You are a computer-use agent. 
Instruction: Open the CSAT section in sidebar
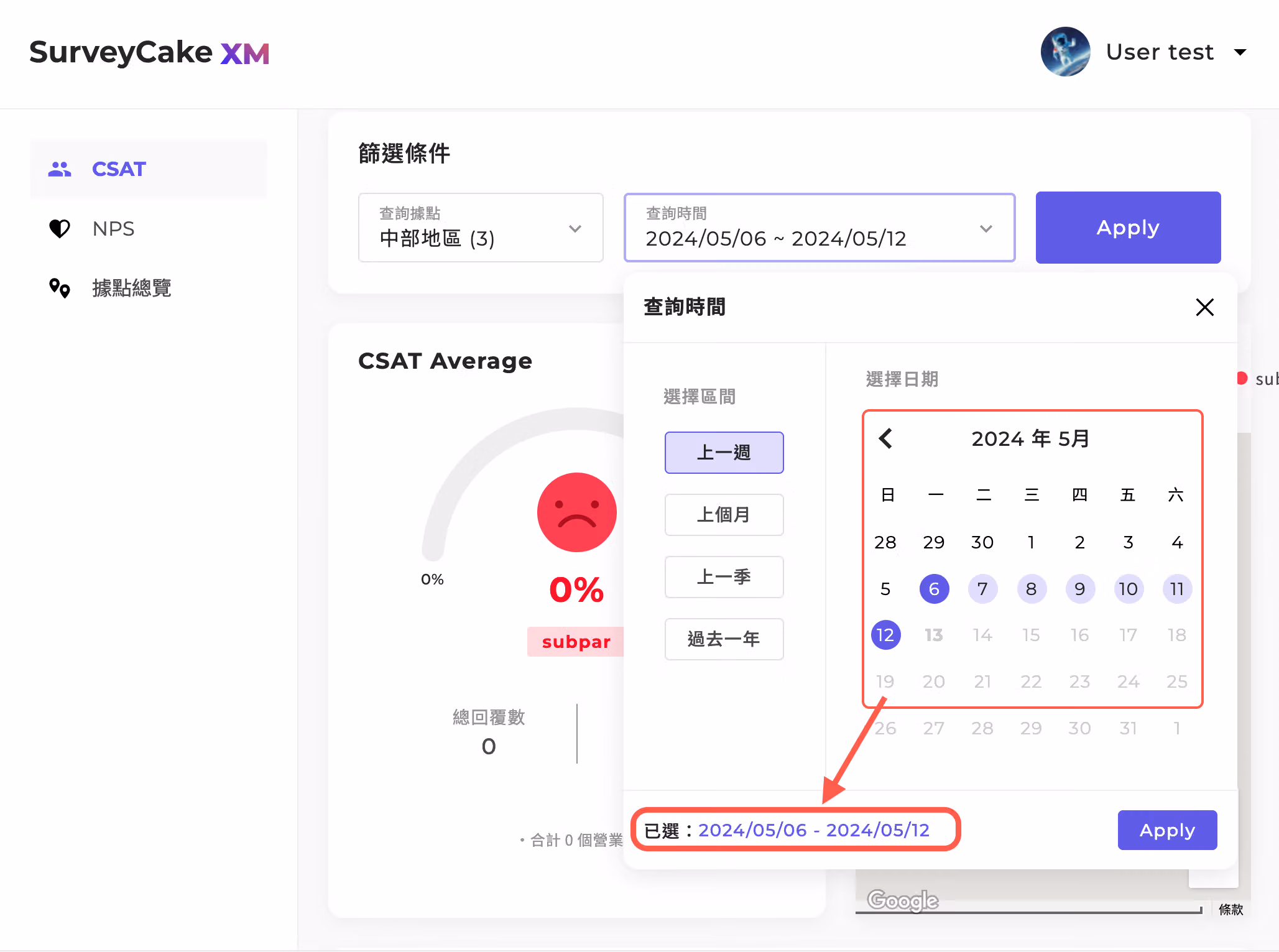click(149, 169)
